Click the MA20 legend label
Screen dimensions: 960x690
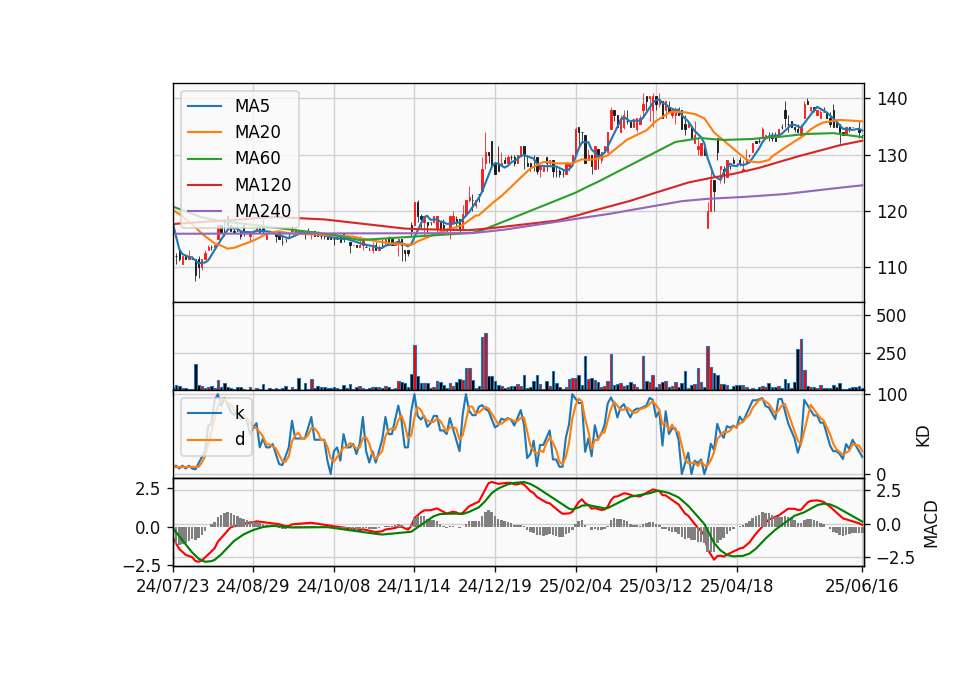point(257,132)
